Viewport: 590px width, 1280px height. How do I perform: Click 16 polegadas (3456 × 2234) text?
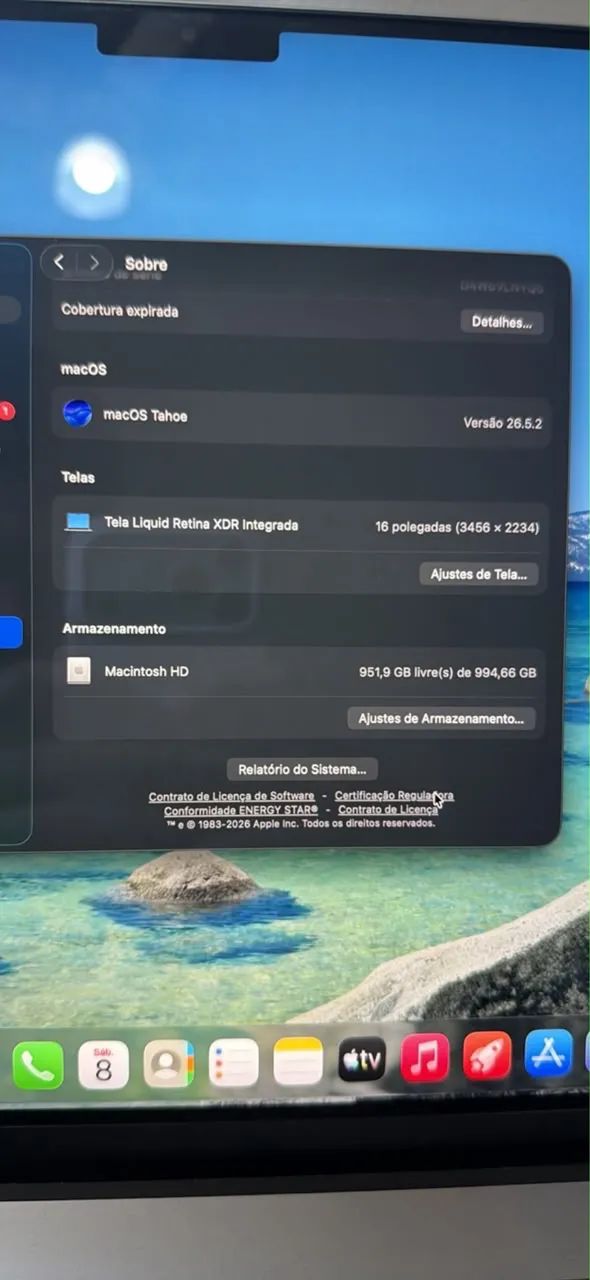(457, 527)
